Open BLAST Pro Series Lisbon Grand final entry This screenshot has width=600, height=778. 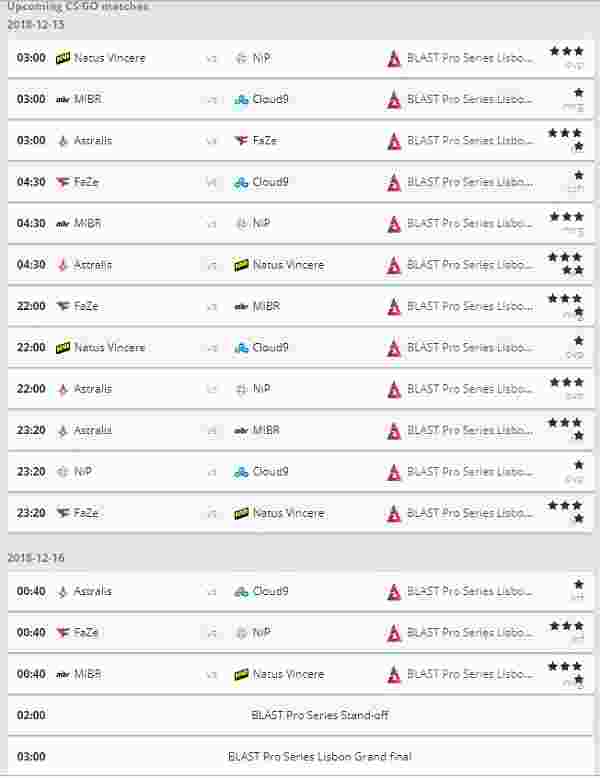click(x=300, y=757)
